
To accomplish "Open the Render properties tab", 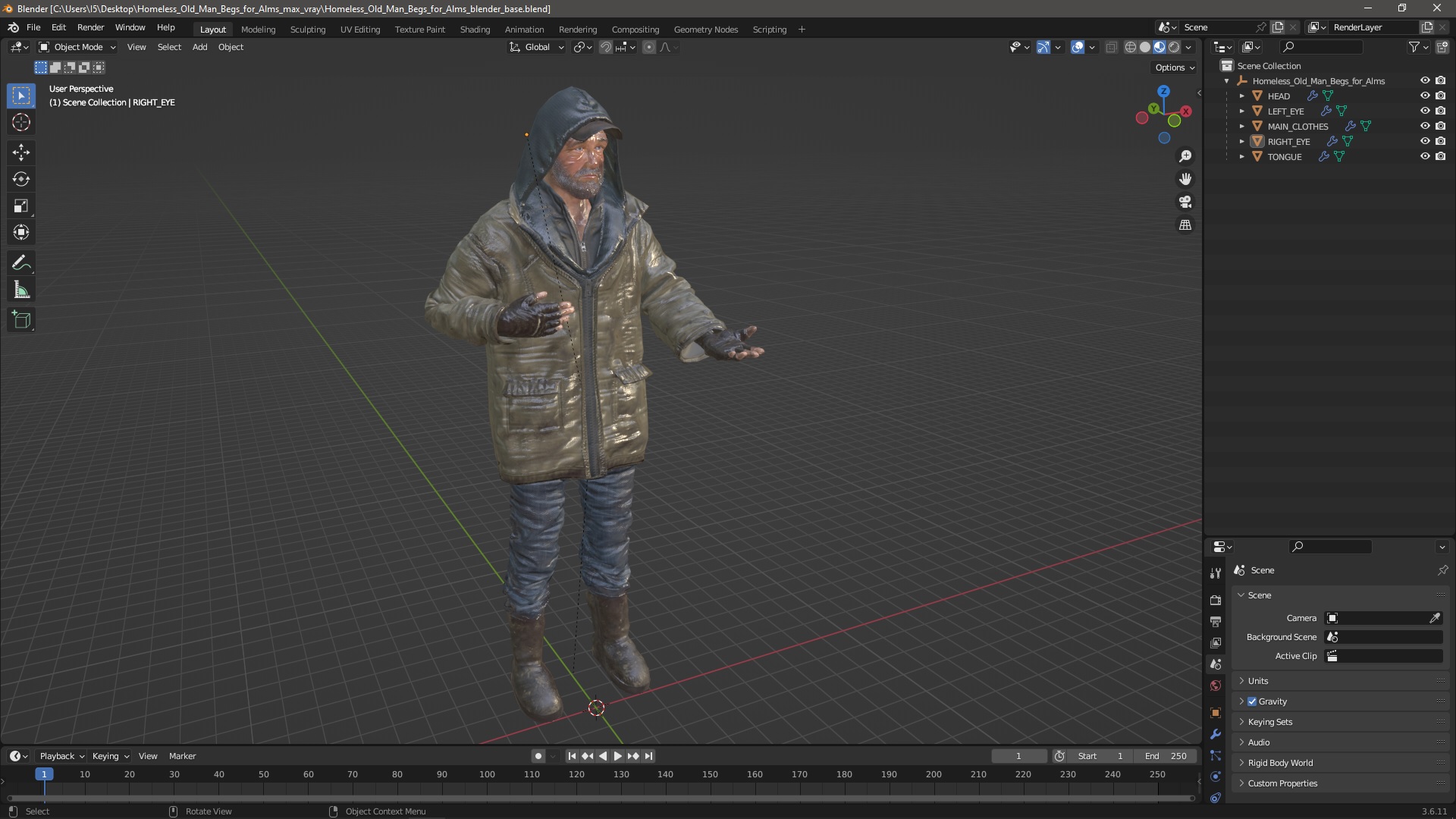I will pos(1216,600).
